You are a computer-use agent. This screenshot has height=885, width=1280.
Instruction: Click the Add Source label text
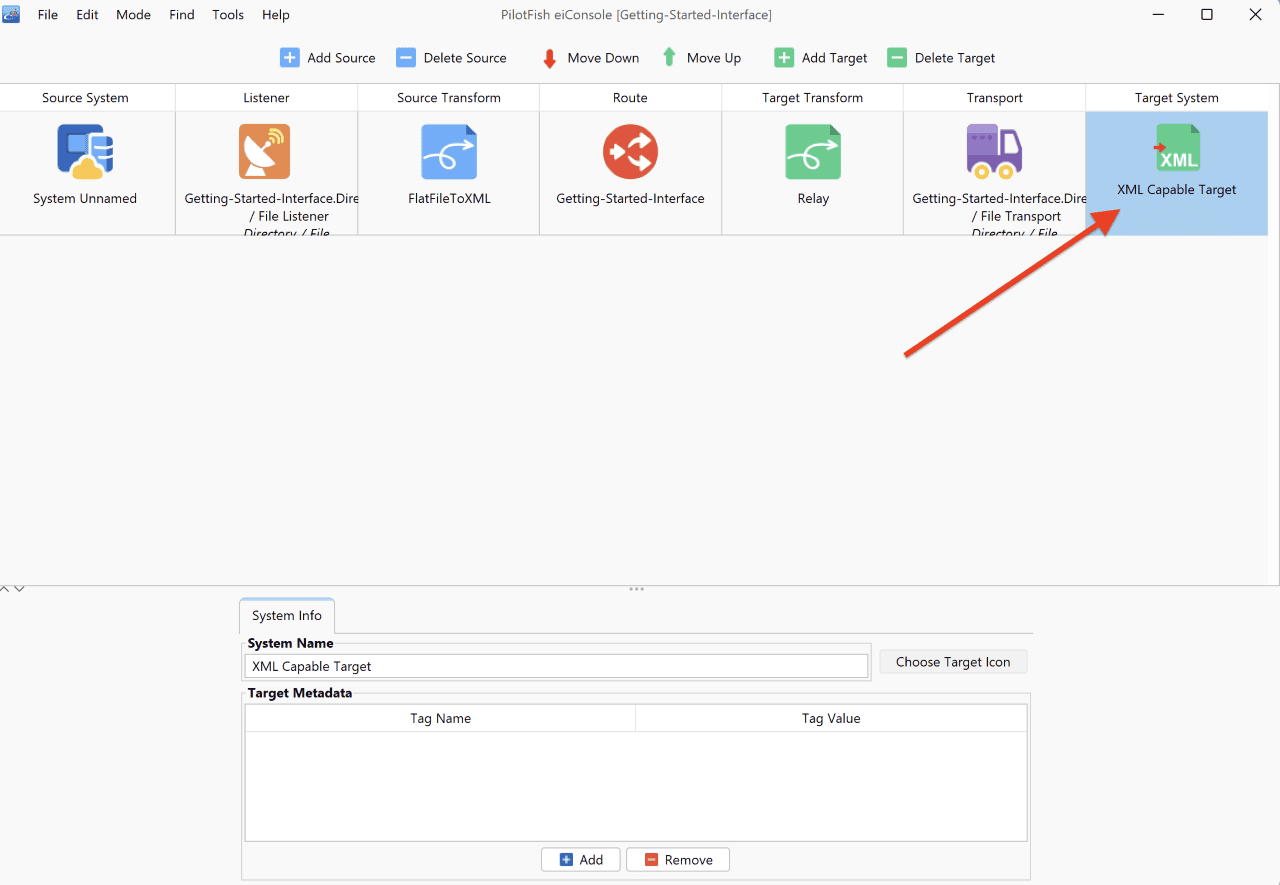coord(341,58)
